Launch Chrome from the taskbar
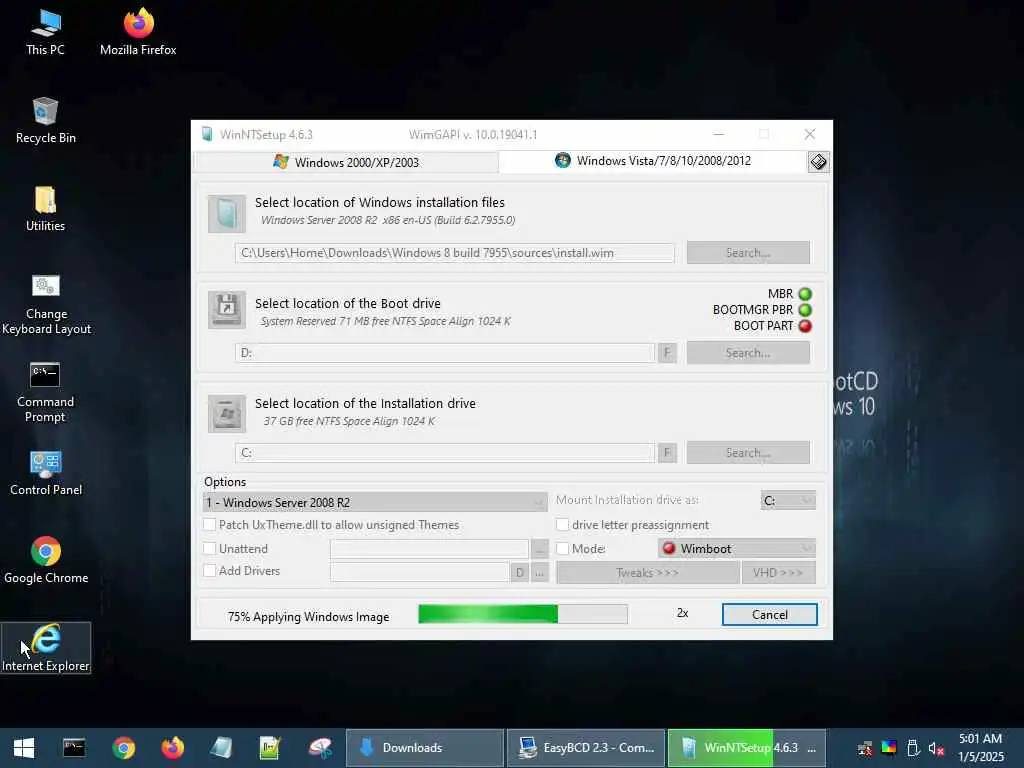1024x768 pixels. click(x=123, y=748)
